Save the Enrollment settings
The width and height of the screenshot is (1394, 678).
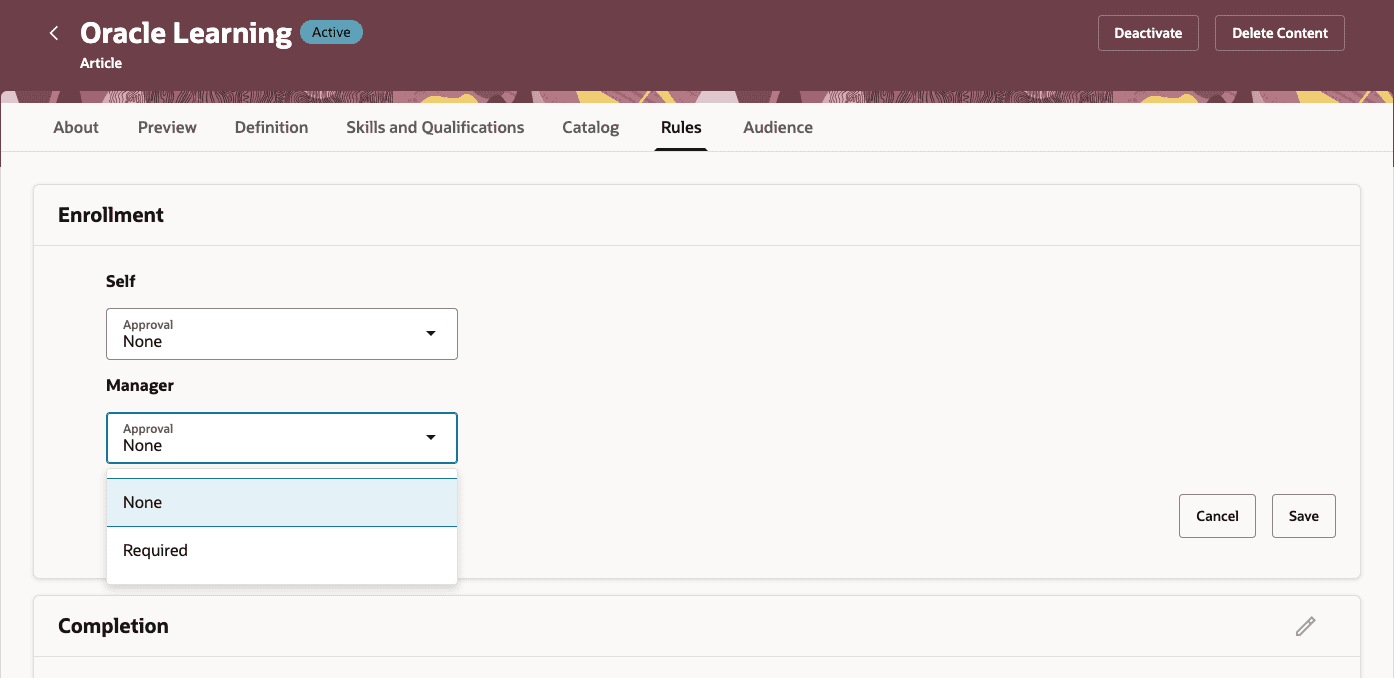[1304, 516]
